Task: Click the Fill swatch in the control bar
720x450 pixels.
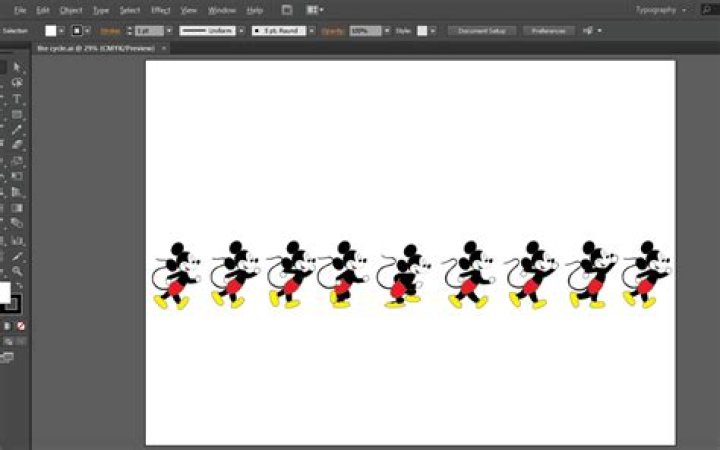Action: tap(51, 31)
